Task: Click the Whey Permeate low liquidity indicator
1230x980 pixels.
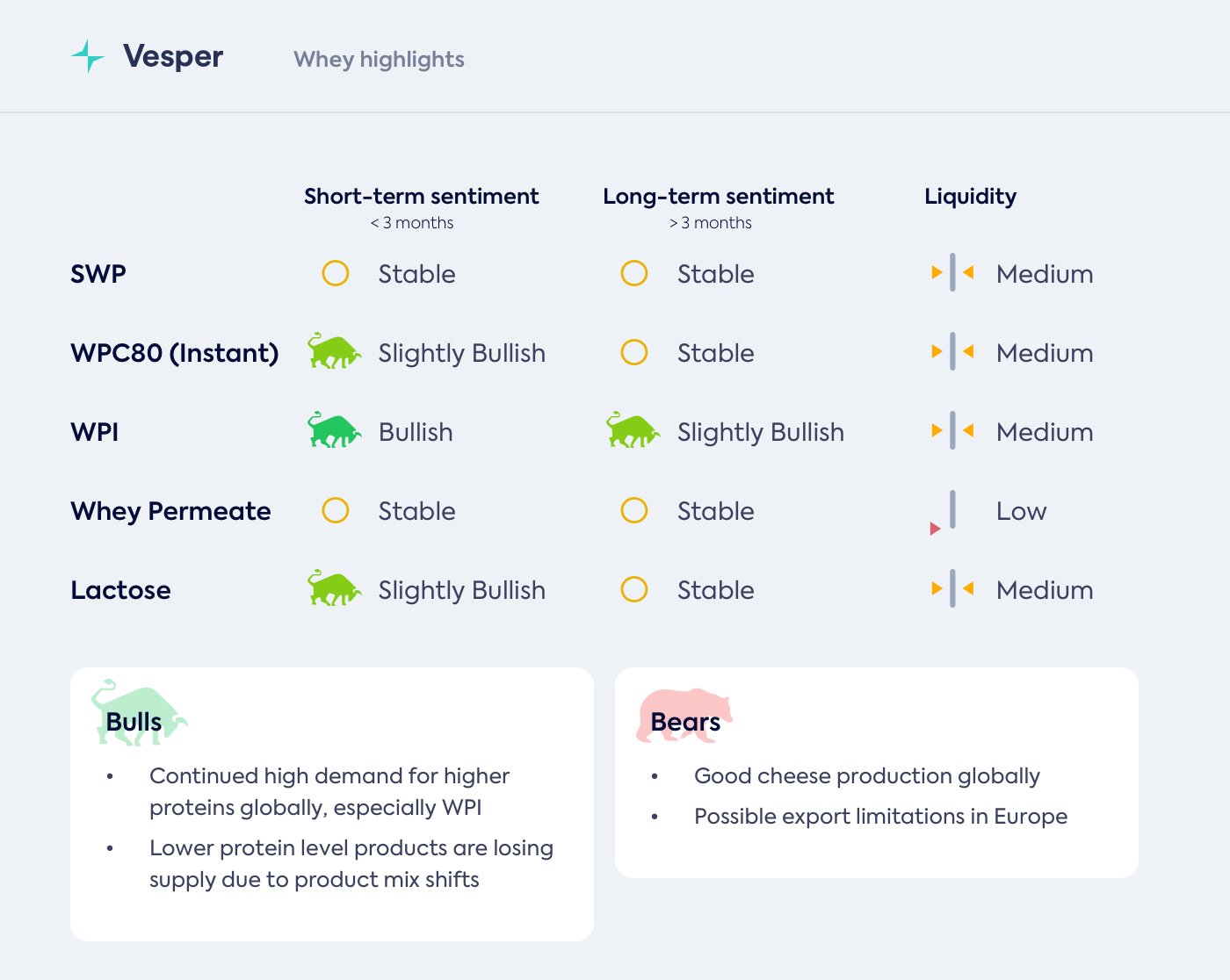Action: pyautogui.click(x=946, y=513)
